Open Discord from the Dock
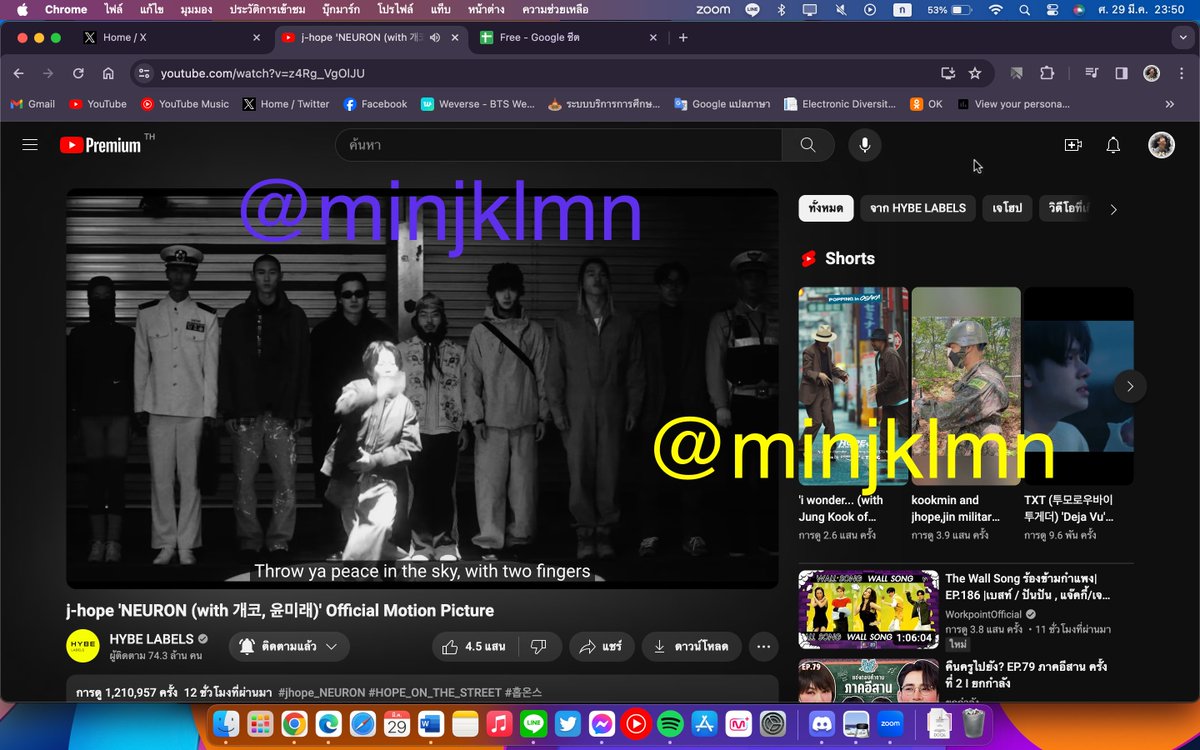This screenshot has height=750, width=1200. click(822, 723)
